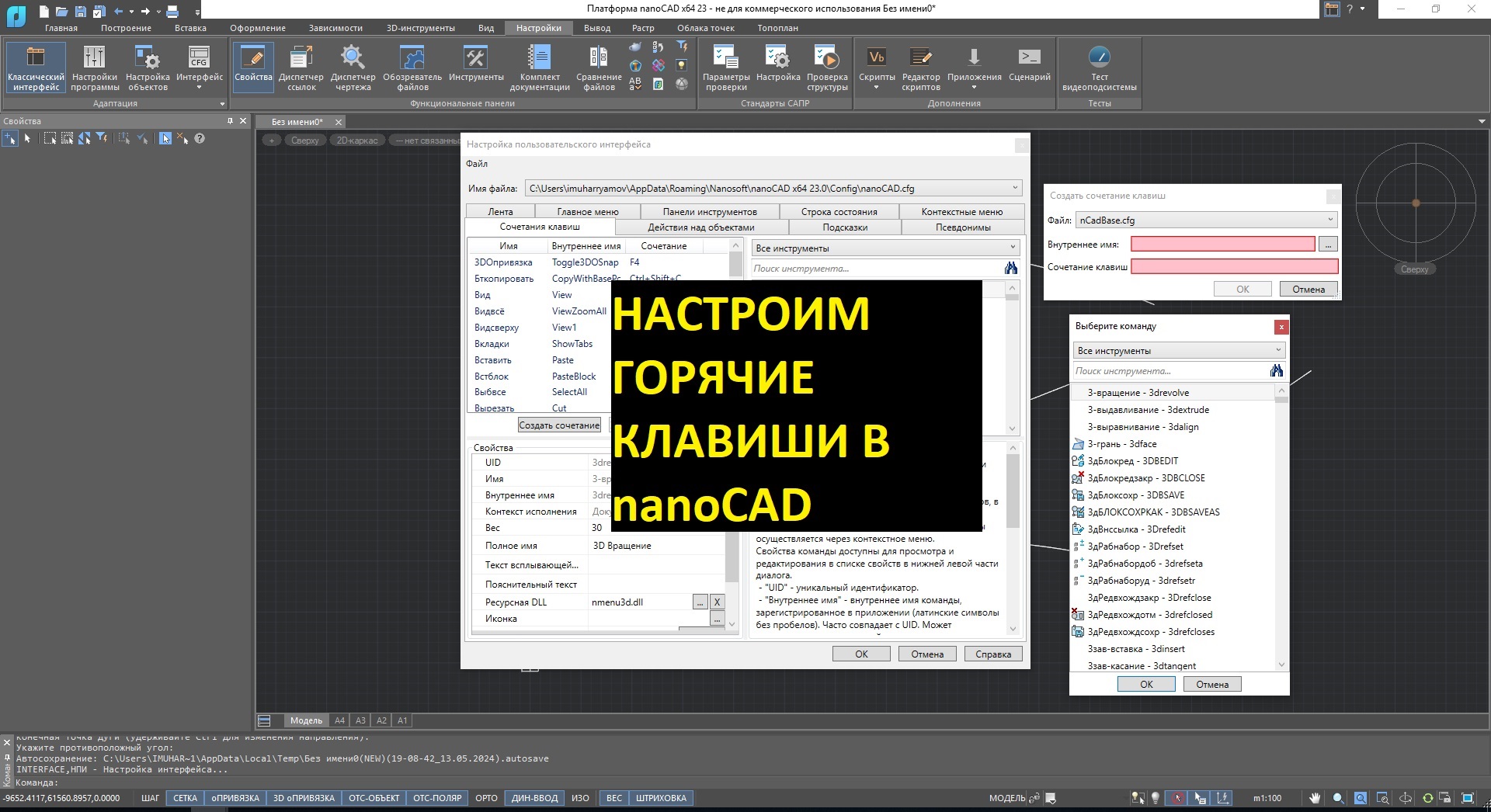Toggle 3D оПРИВЯЗКА in the status bar
The width and height of the screenshot is (1491, 812).
[303, 797]
